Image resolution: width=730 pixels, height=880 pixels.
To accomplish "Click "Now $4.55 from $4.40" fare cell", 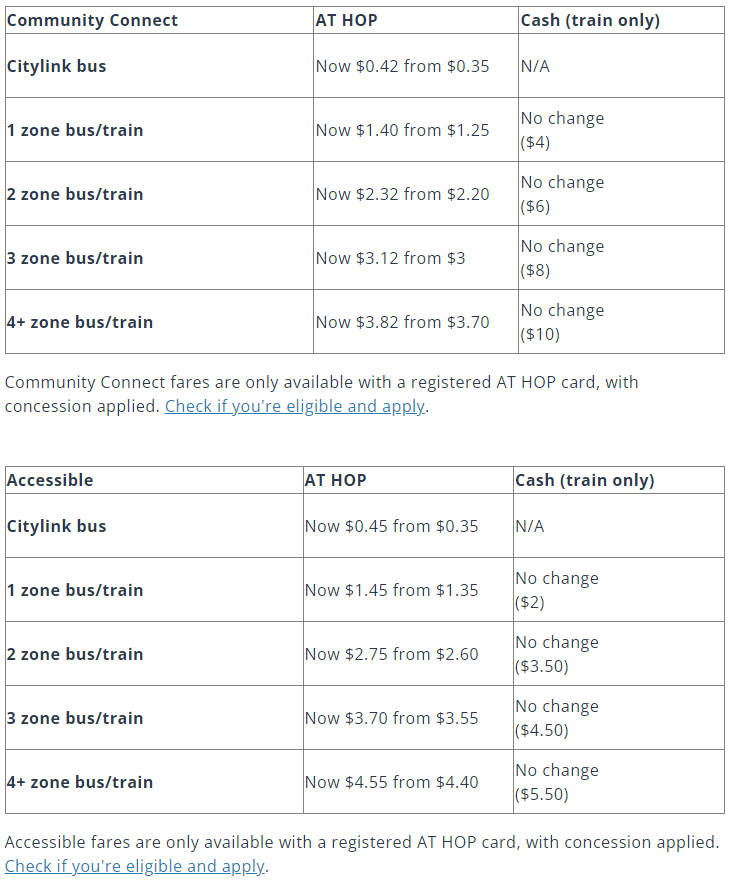I will (x=391, y=782).
